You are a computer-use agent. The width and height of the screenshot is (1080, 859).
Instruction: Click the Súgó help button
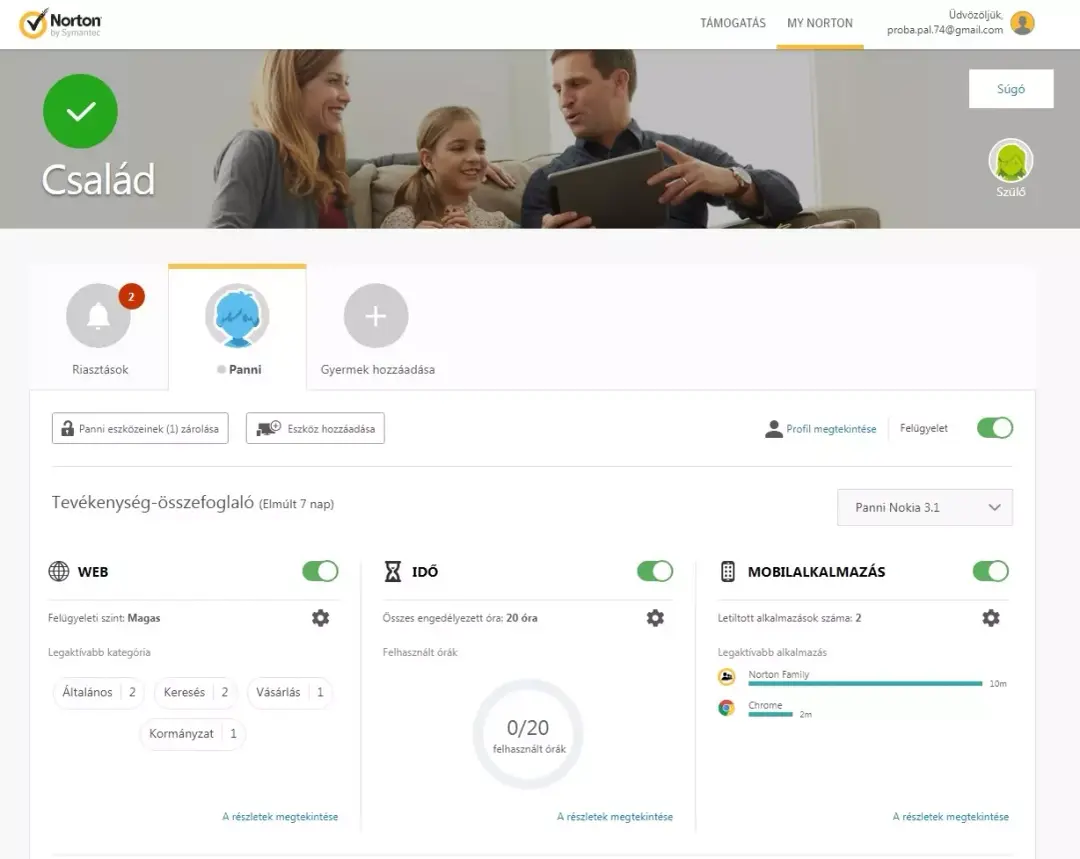(x=1011, y=89)
